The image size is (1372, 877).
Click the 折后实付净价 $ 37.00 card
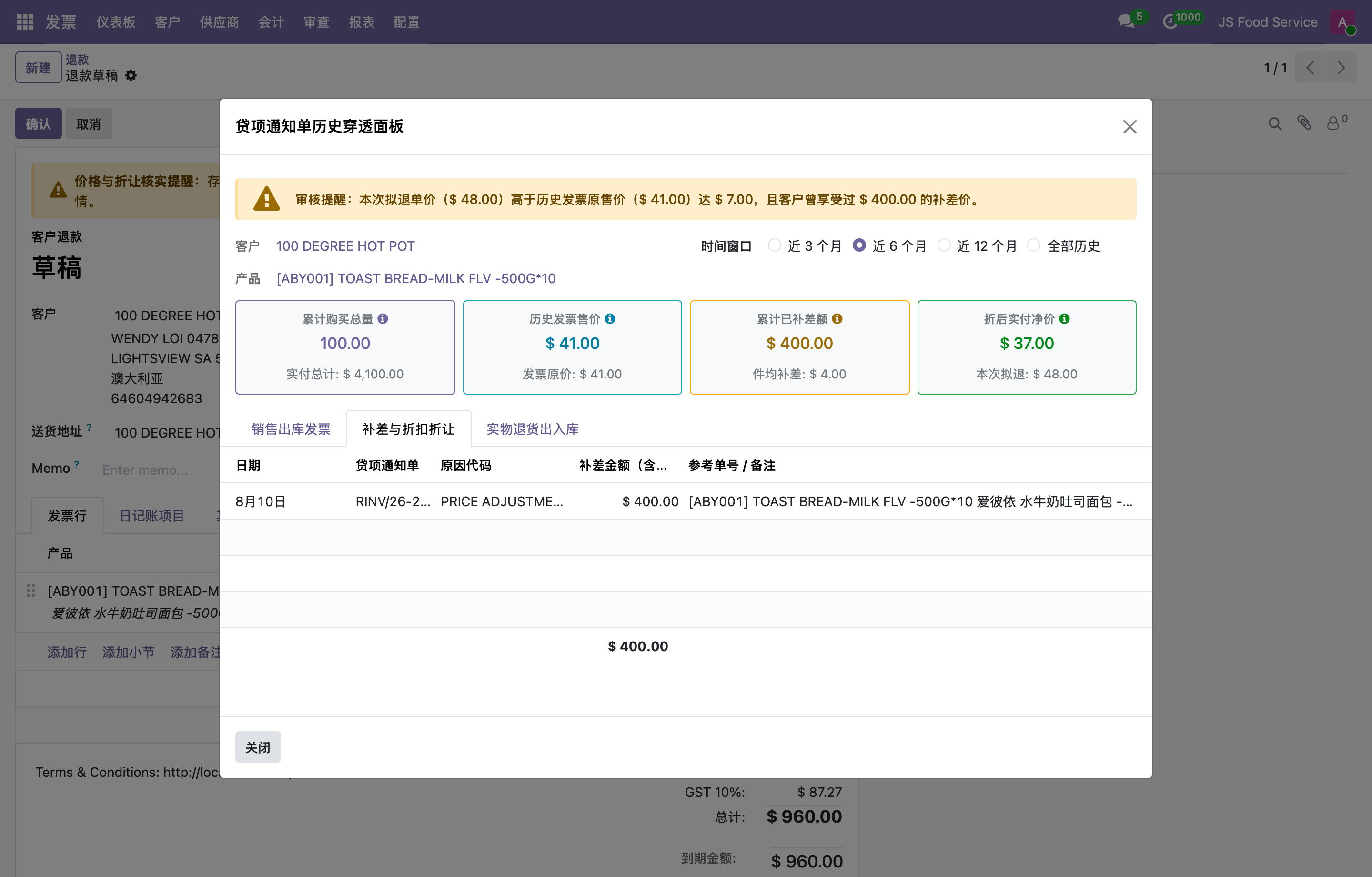click(1027, 347)
